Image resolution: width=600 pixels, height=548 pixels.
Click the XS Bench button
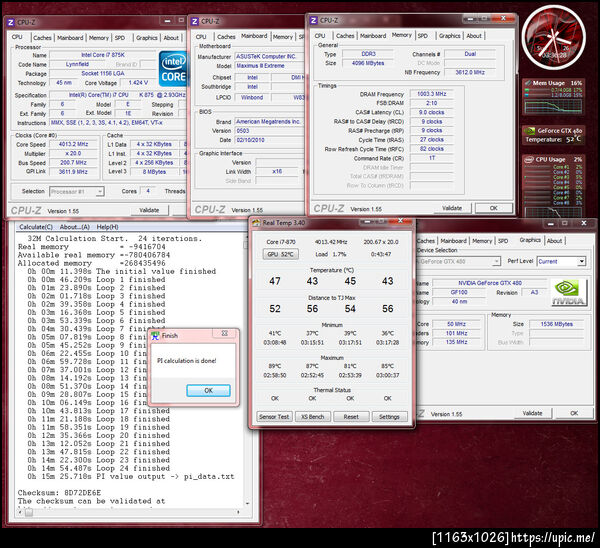313,417
